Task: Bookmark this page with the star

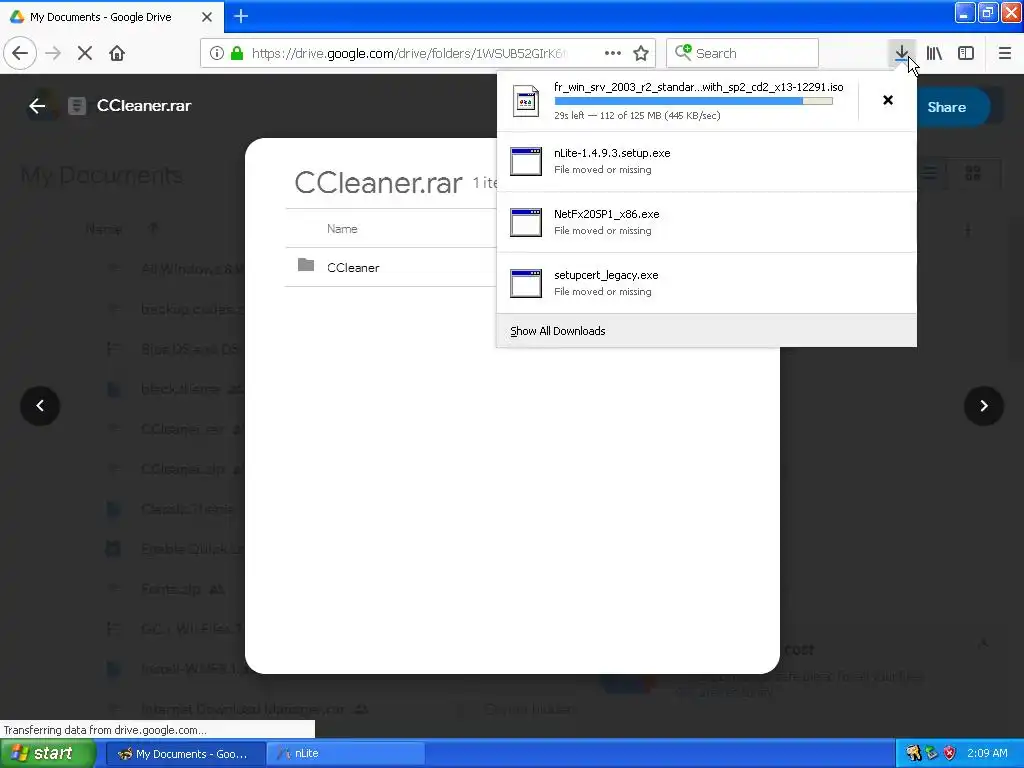Action: [x=641, y=53]
